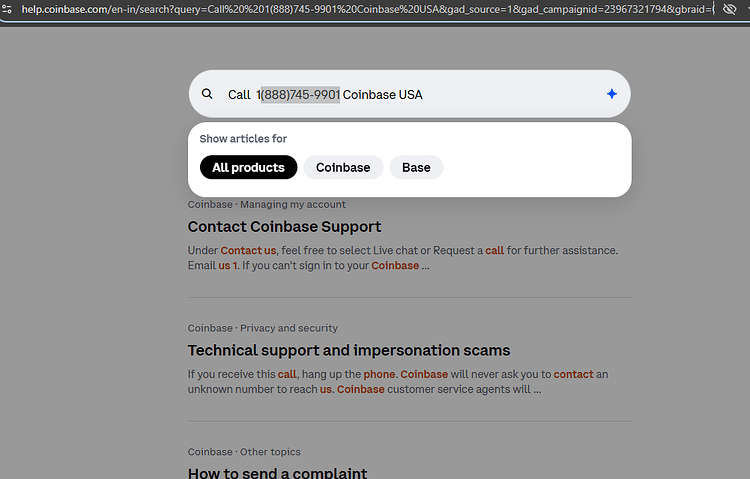Click the snippet starting 'If you receive this call'

[x=398, y=382]
